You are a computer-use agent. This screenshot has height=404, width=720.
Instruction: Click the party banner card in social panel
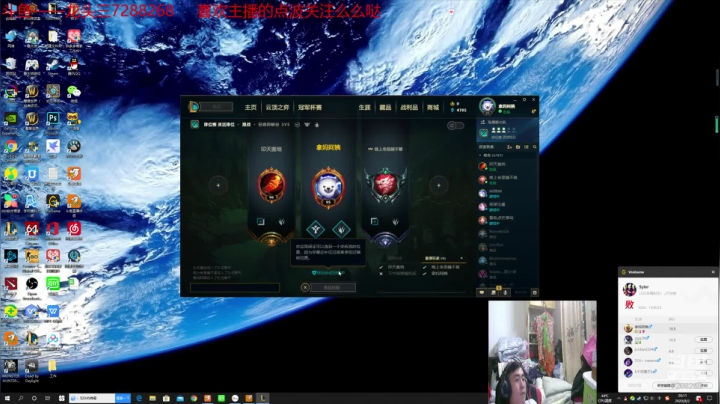[507, 130]
